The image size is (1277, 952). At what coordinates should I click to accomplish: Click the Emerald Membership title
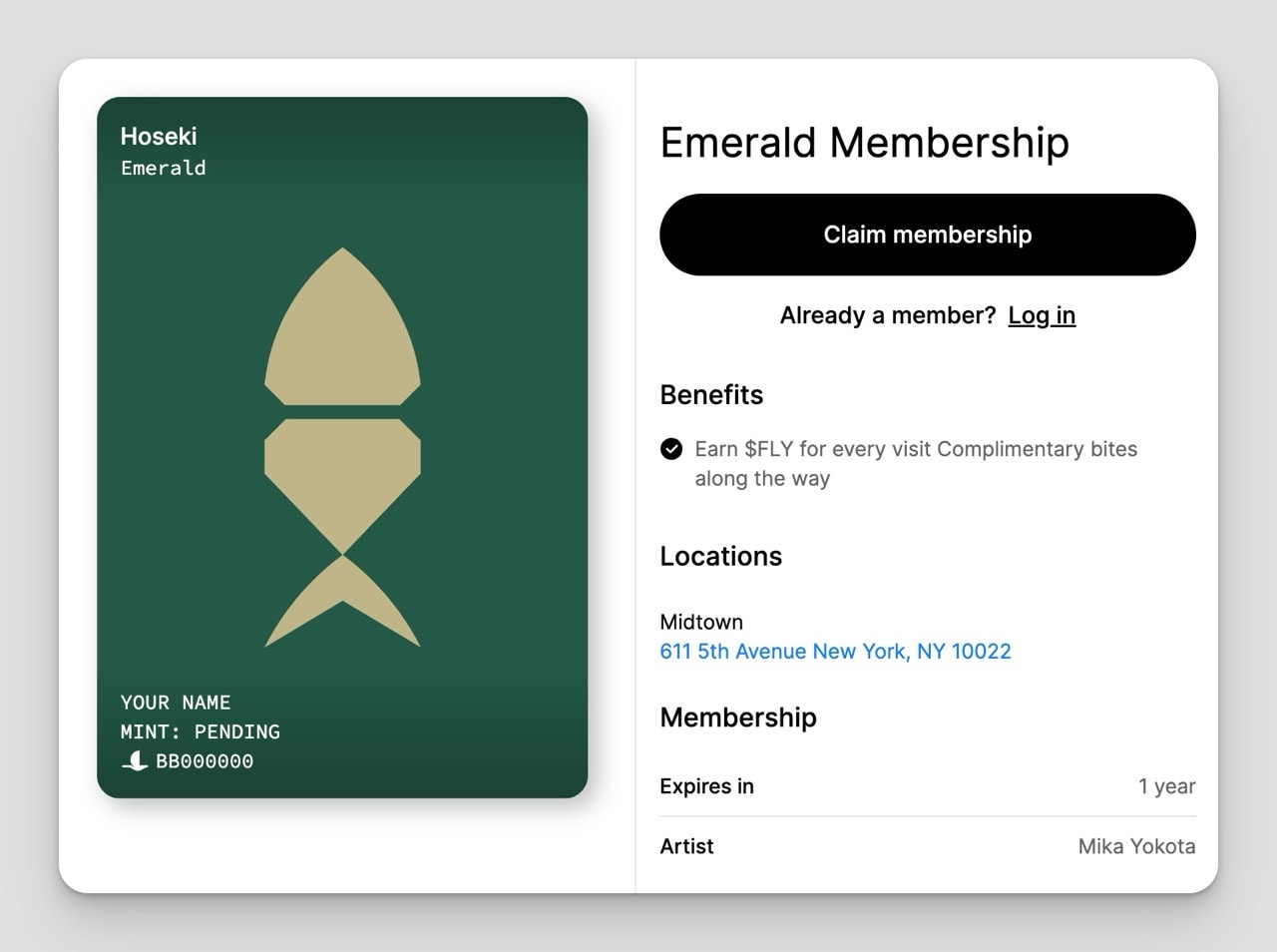coord(864,143)
